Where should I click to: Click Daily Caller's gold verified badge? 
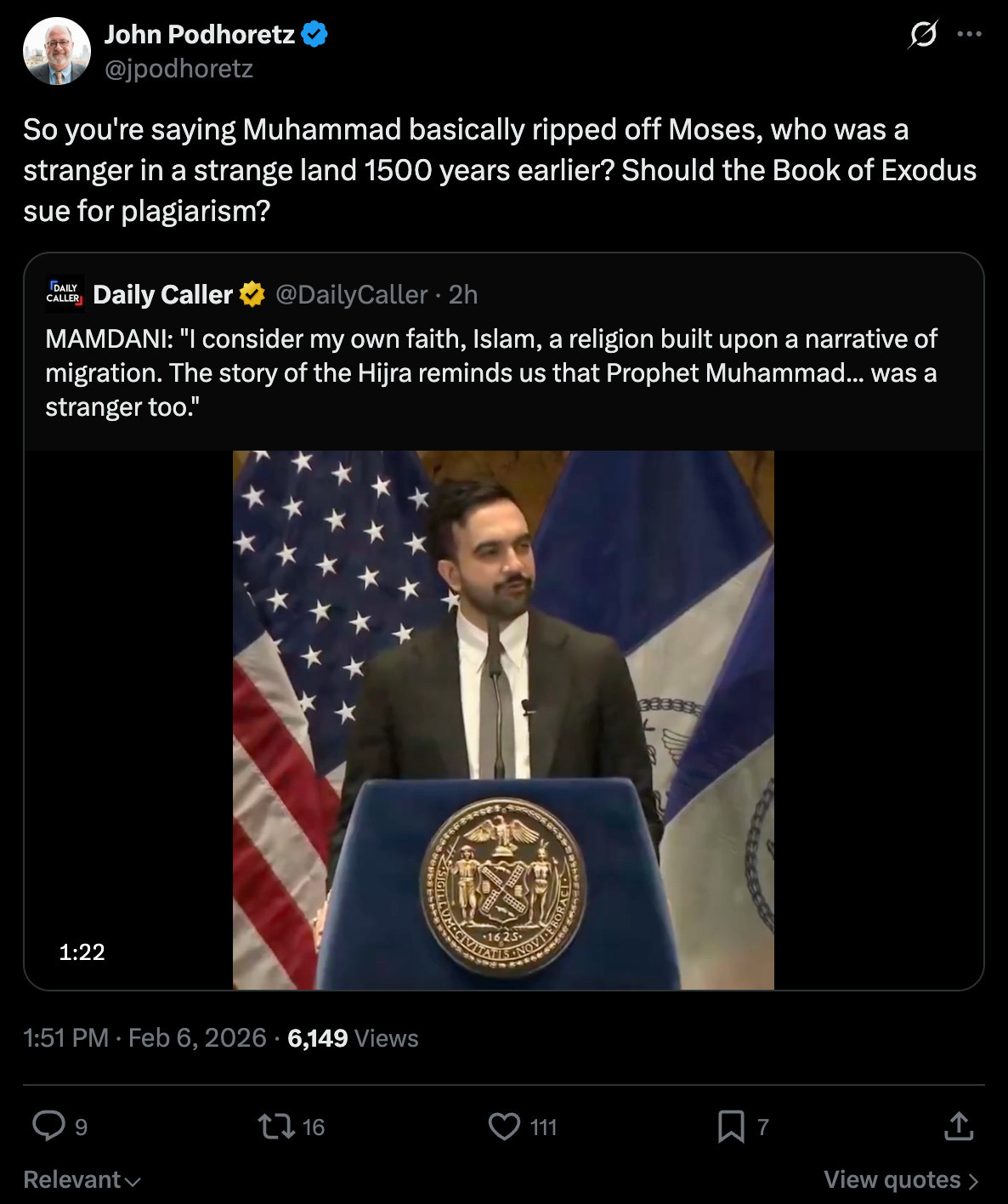click(x=252, y=294)
